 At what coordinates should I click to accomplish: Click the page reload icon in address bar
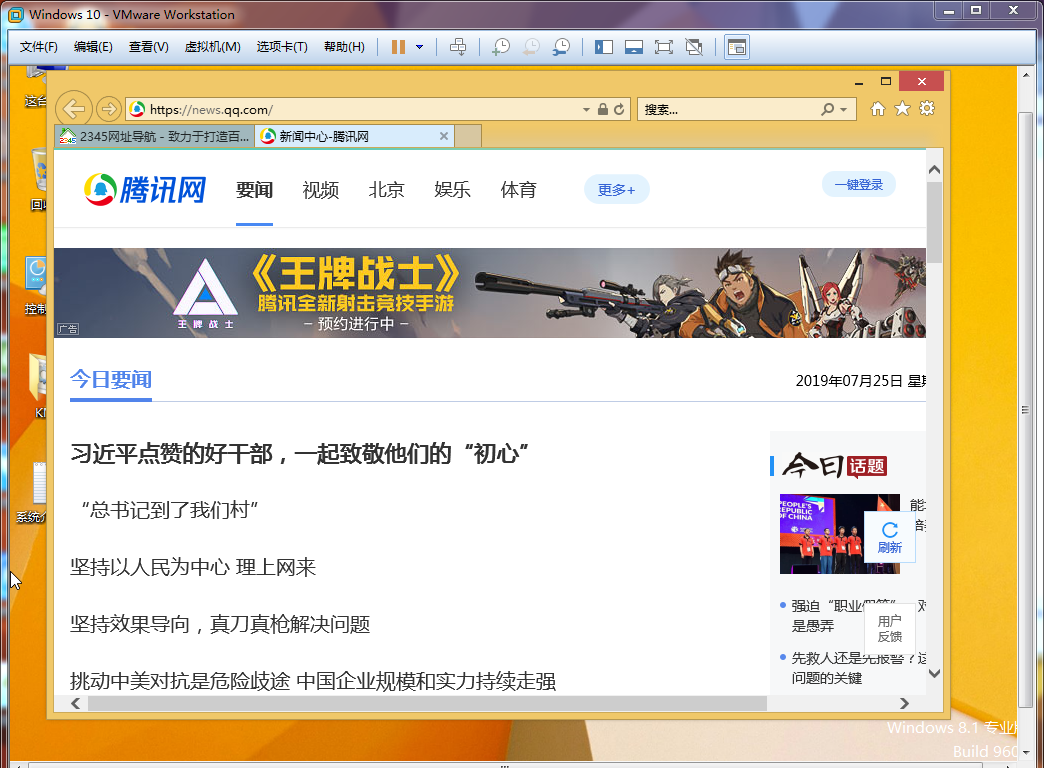click(x=620, y=109)
